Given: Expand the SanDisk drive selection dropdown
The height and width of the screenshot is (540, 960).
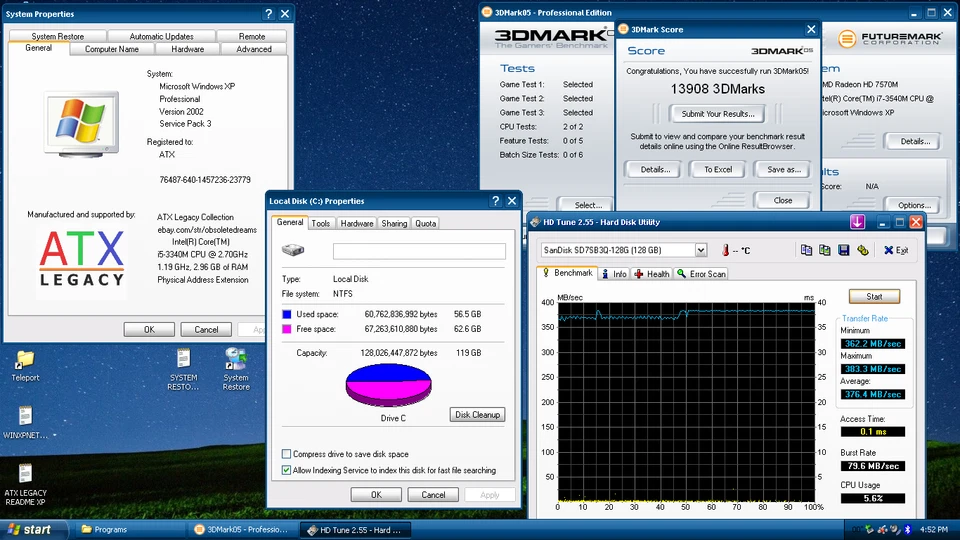Looking at the screenshot, I should point(700,250).
